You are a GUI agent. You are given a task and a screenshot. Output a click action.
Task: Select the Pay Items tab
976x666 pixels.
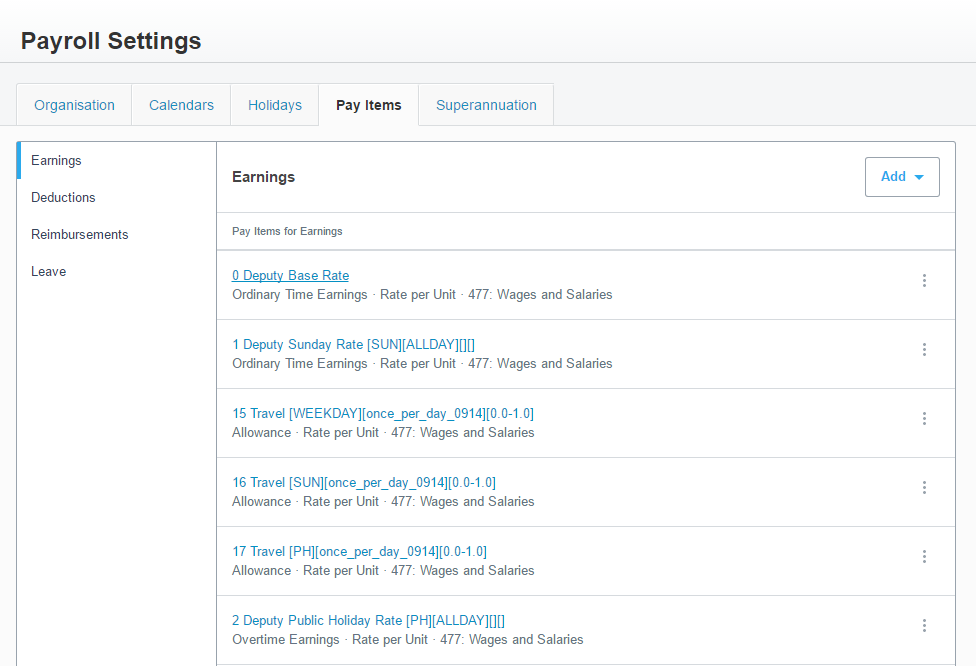369,105
